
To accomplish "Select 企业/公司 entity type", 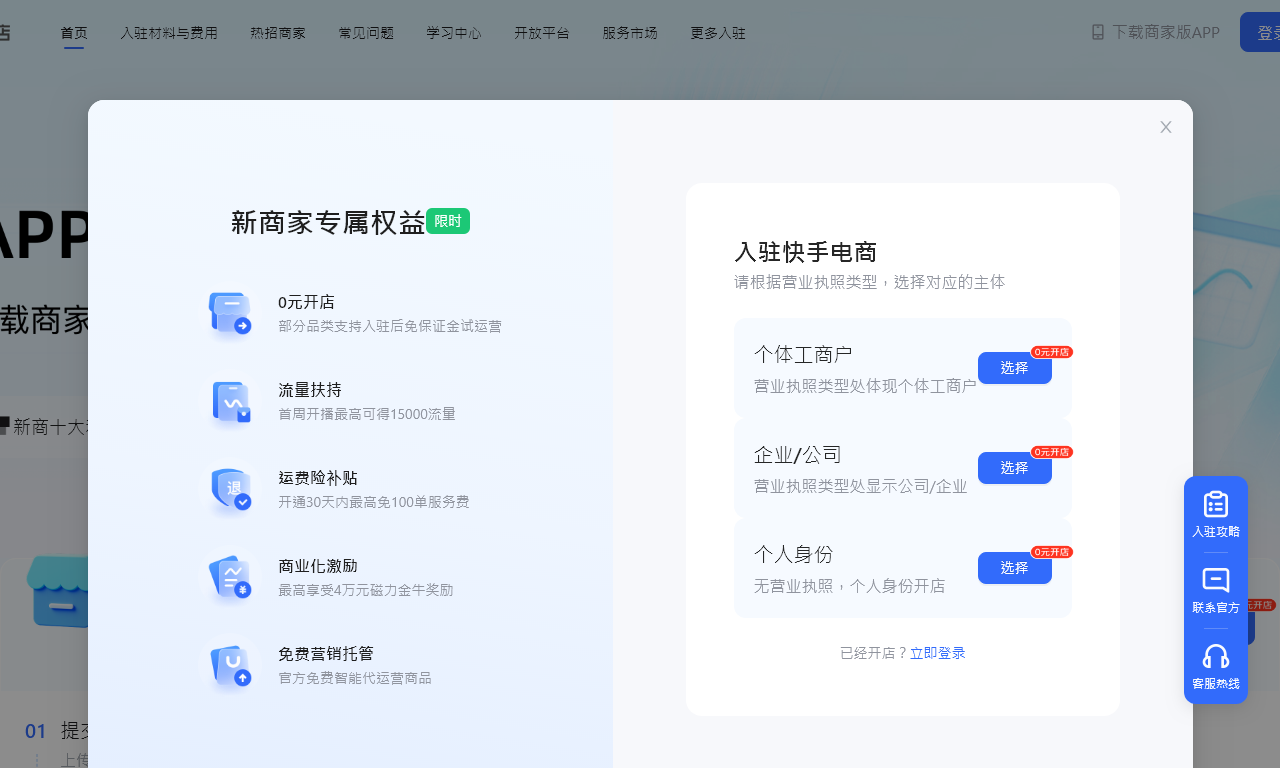I will pos(1015,468).
